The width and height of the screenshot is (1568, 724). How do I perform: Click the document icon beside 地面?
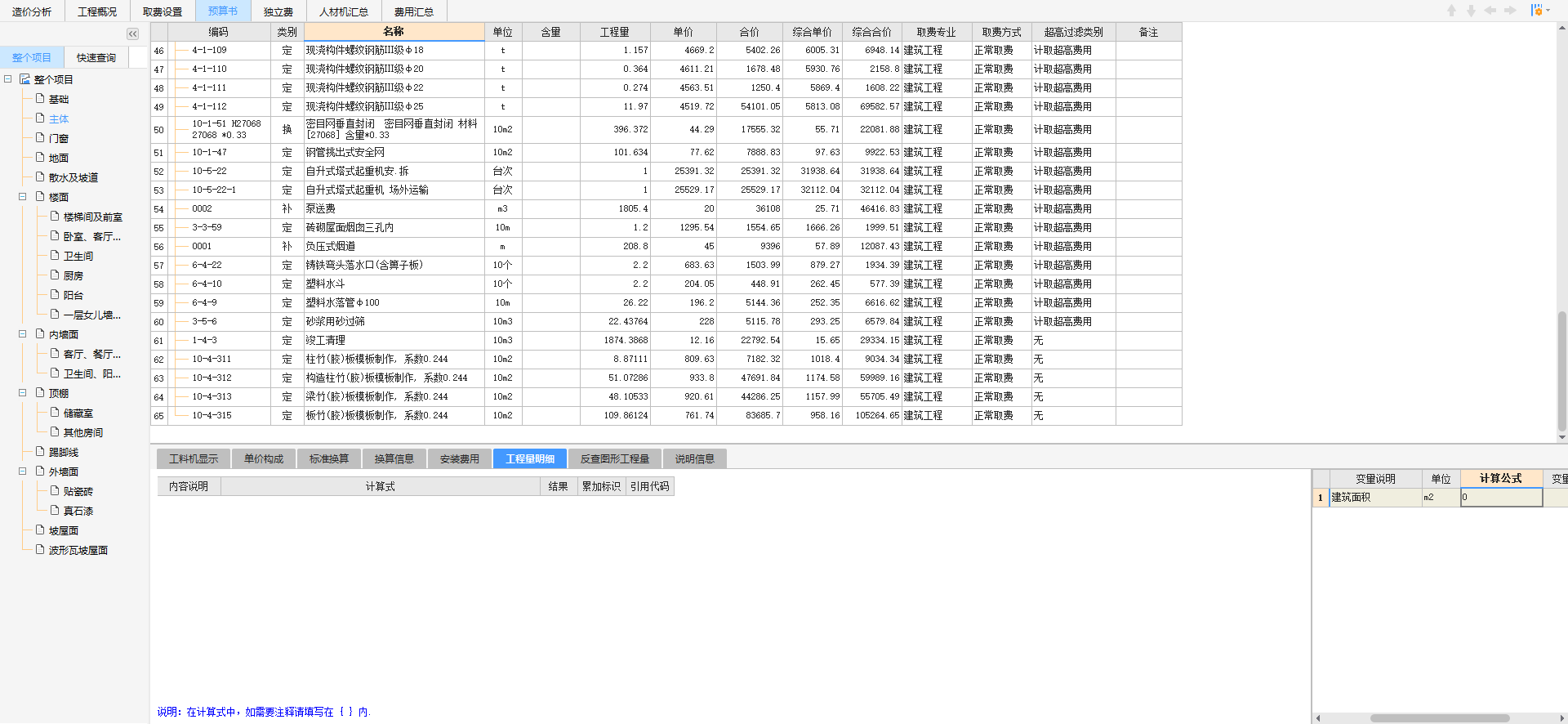pos(39,158)
